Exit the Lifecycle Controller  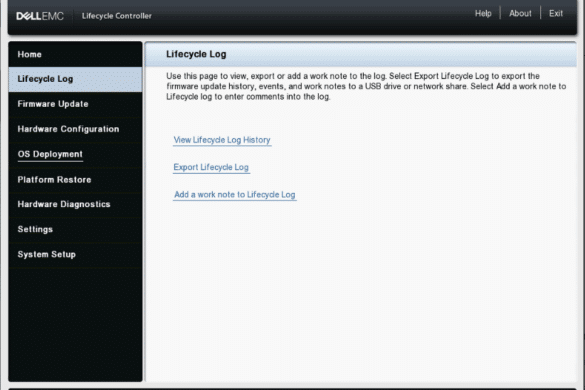[x=556, y=13]
